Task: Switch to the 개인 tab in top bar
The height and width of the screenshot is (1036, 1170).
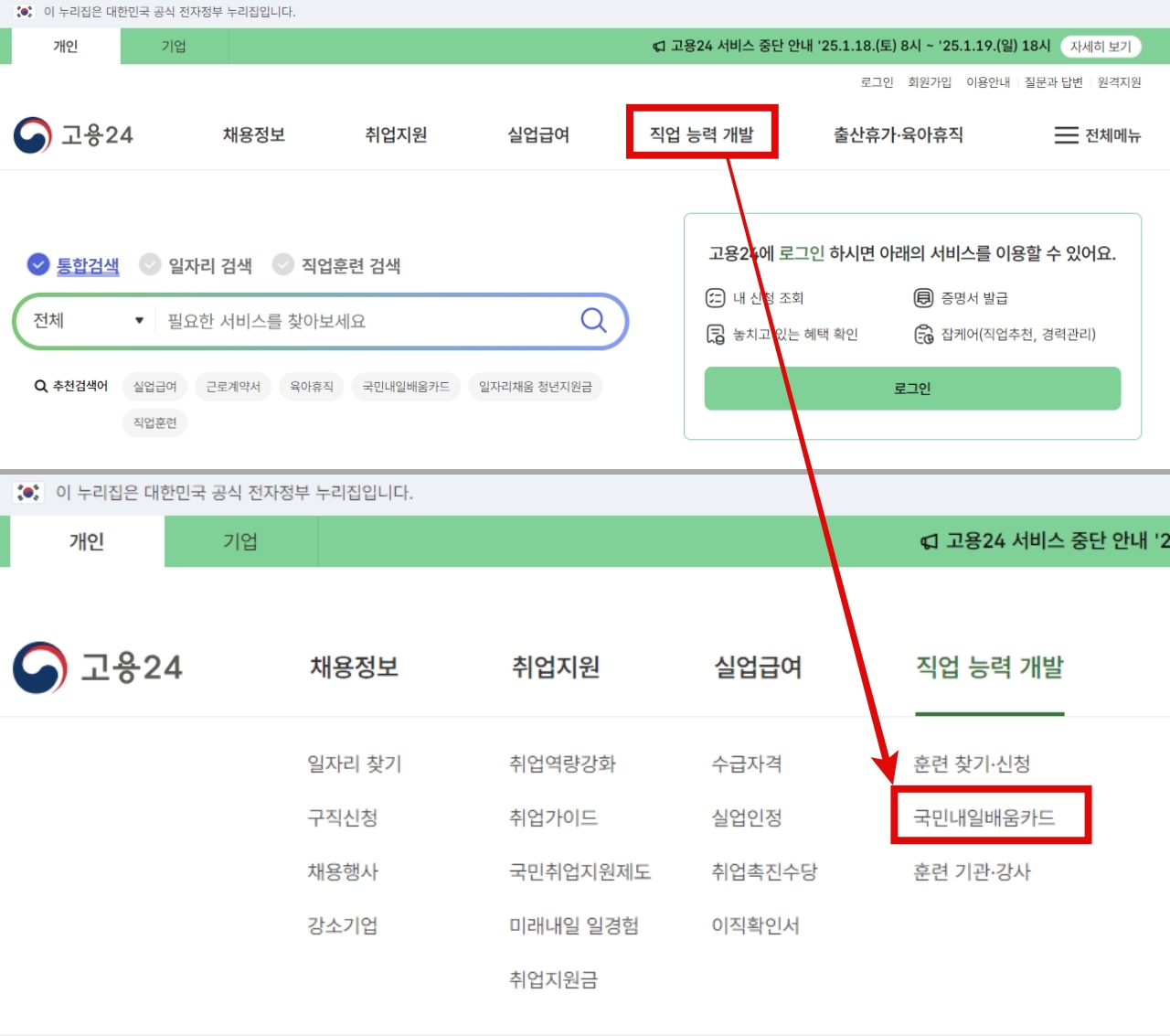Action: click(66, 47)
